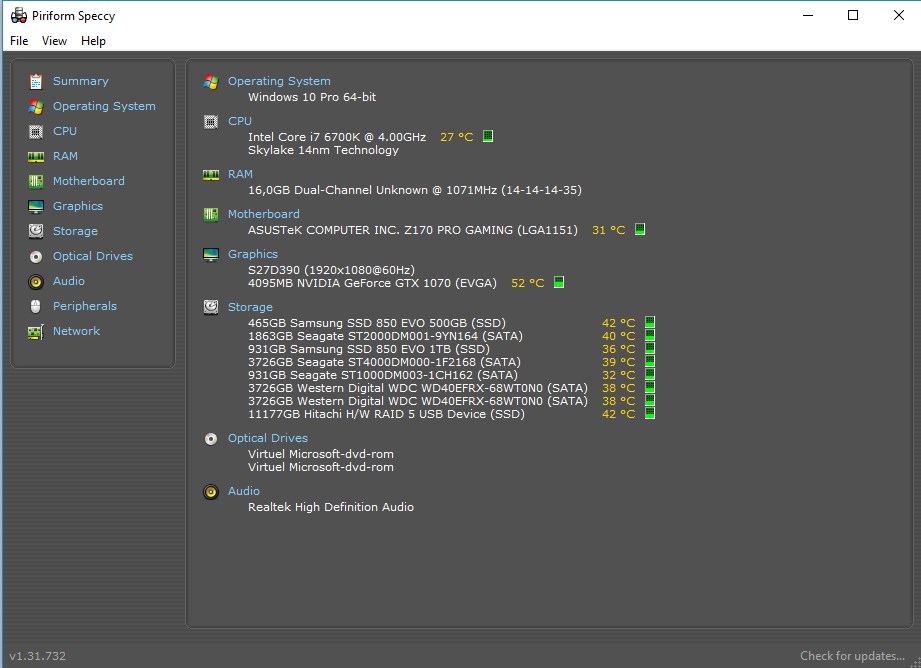Click the Summary clipboard icon in sidebar
Image resolution: width=921 pixels, height=668 pixels.
coord(36,82)
